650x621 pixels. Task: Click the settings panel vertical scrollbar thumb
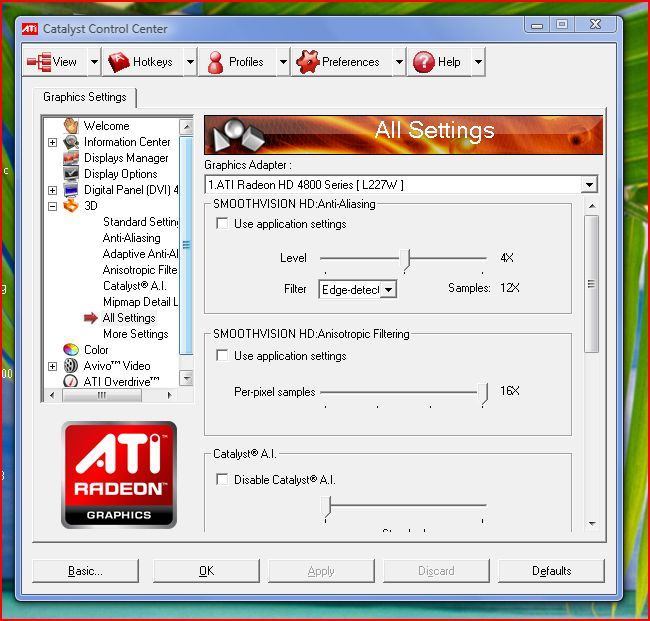tap(592, 284)
